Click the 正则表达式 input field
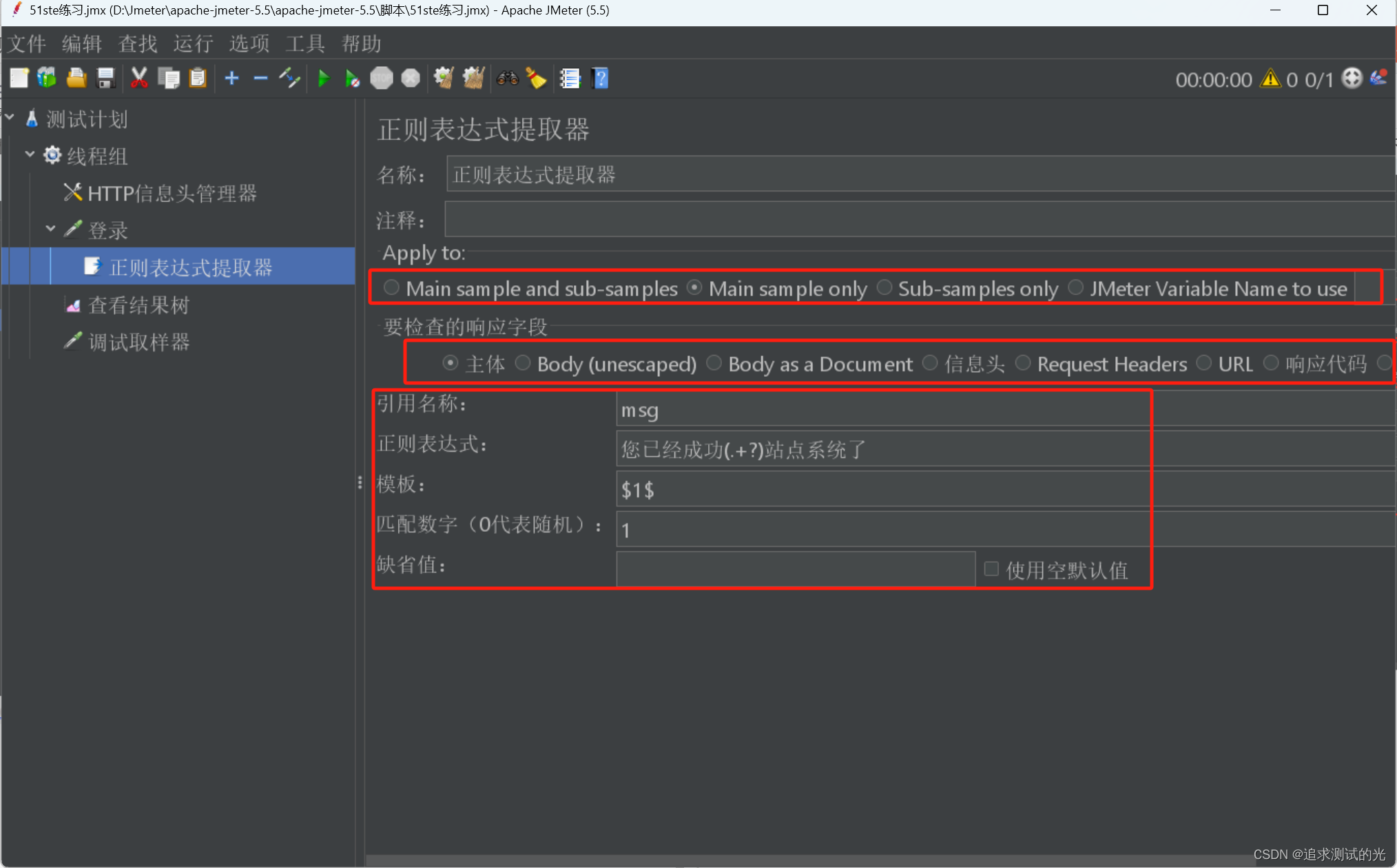This screenshot has width=1397, height=868. coord(1006,450)
